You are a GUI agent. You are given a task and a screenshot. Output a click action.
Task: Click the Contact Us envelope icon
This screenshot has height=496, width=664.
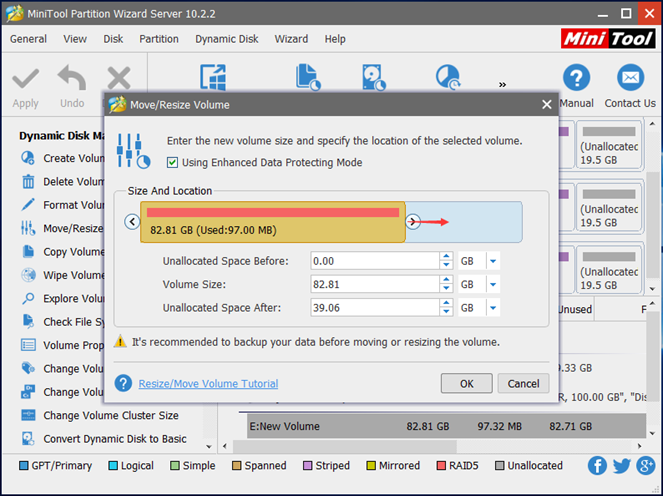tap(630, 78)
